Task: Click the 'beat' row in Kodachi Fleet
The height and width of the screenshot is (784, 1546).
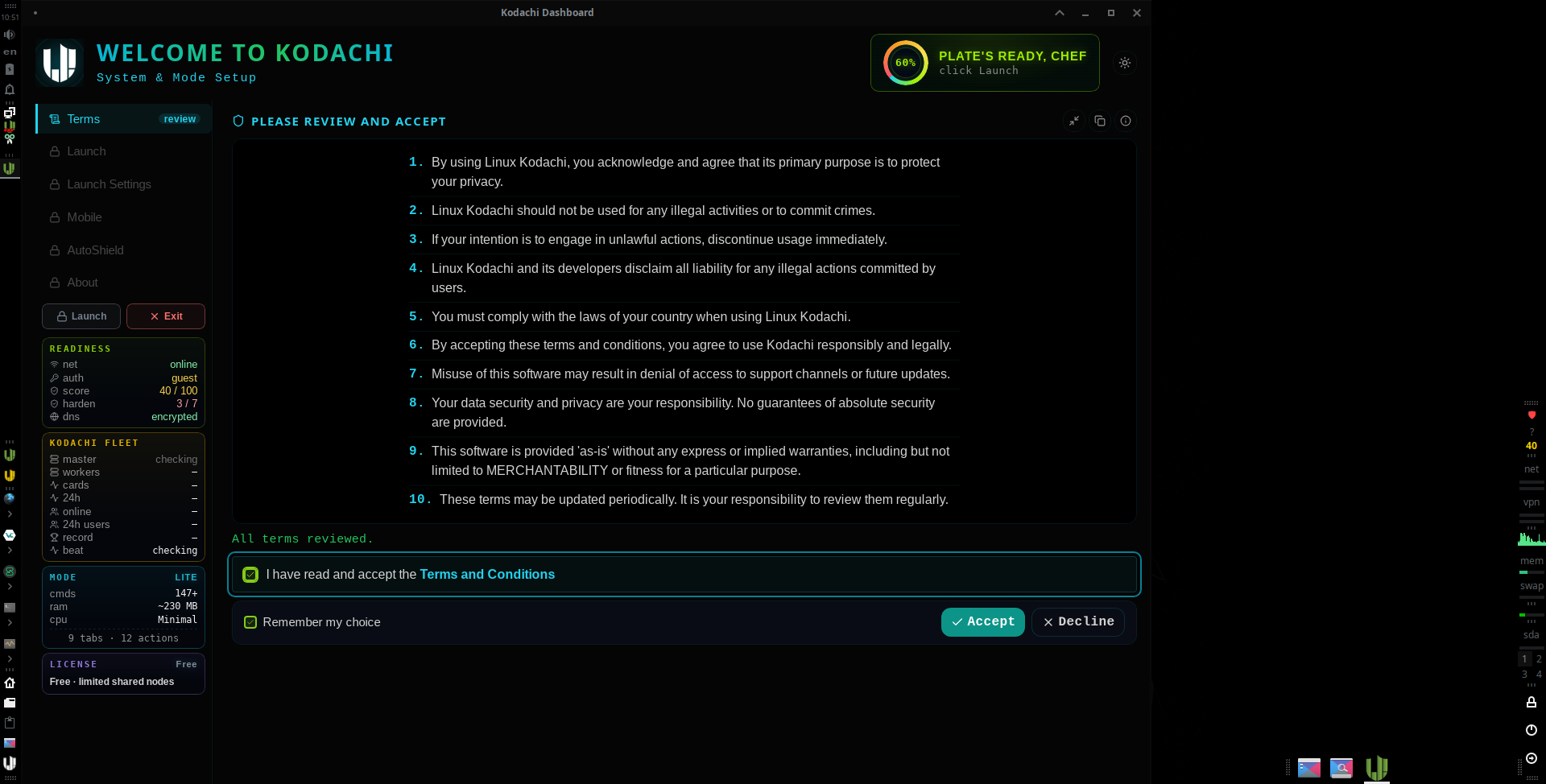Action: coord(123,551)
